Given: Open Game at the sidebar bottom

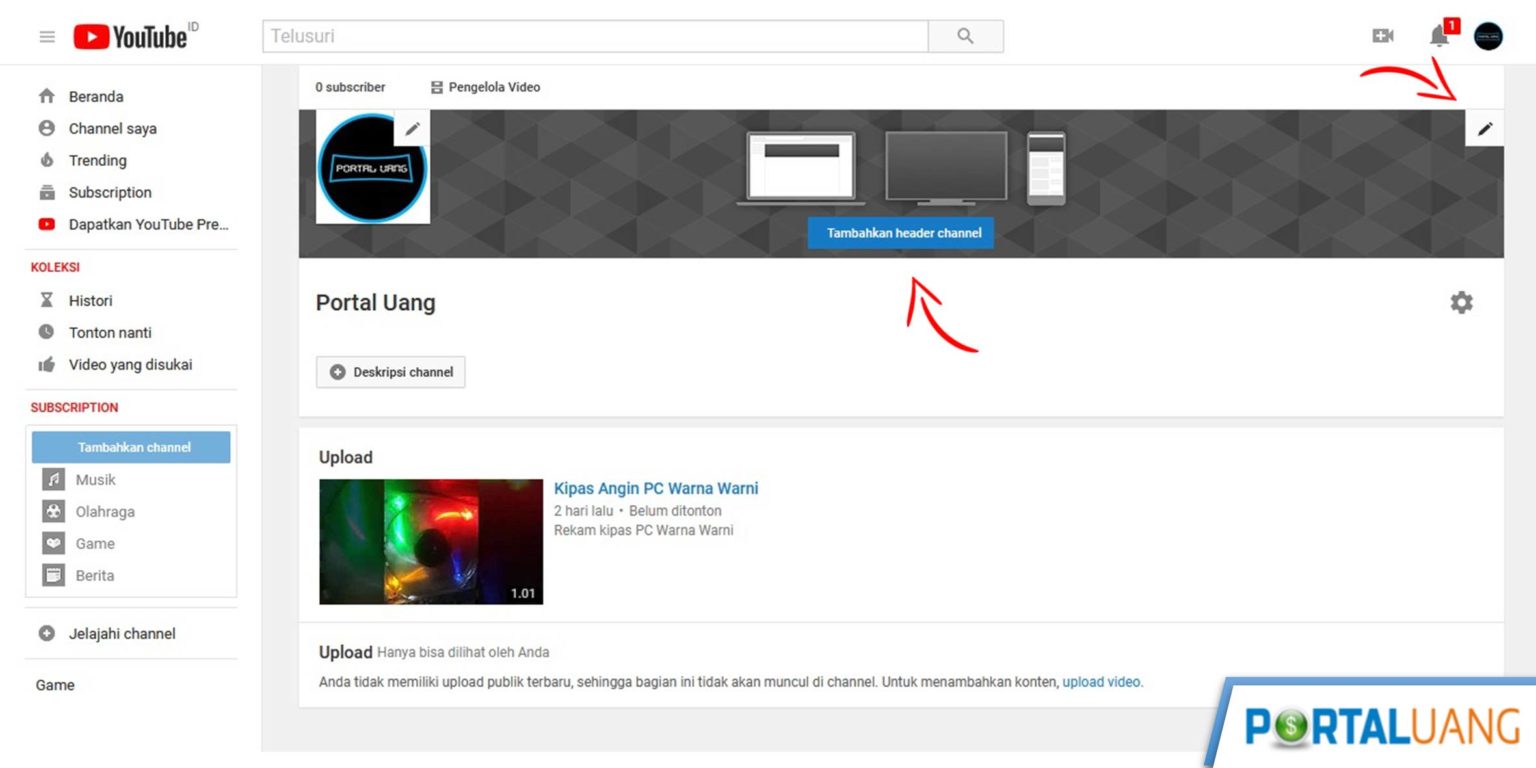Looking at the screenshot, I should pyautogui.click(x=55, y=685).
